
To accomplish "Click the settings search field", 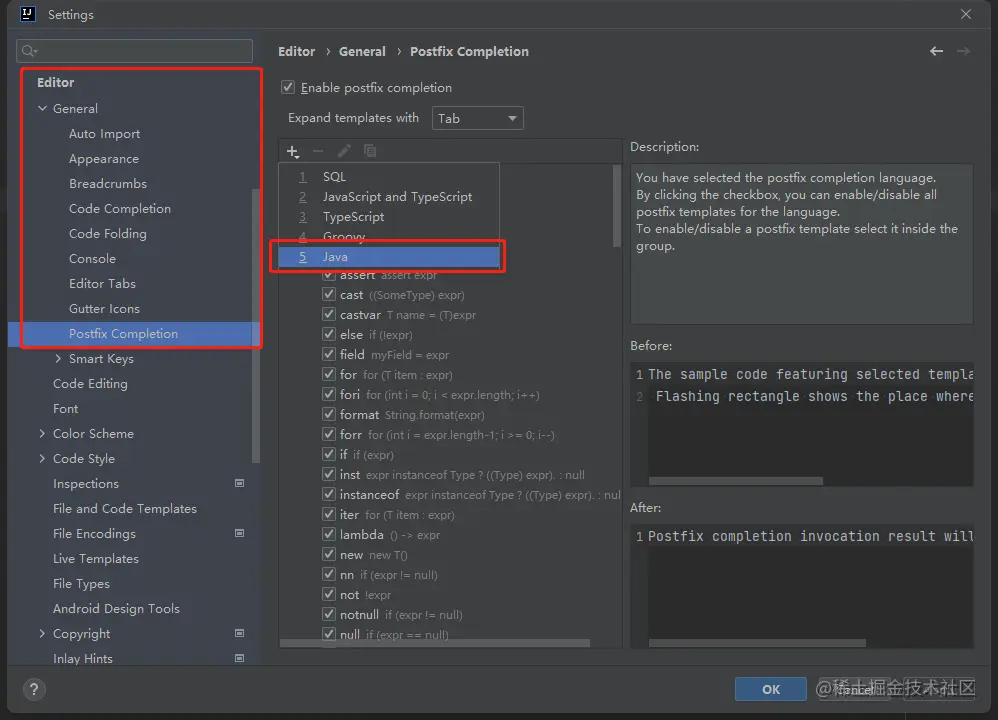I will [134, 51].
